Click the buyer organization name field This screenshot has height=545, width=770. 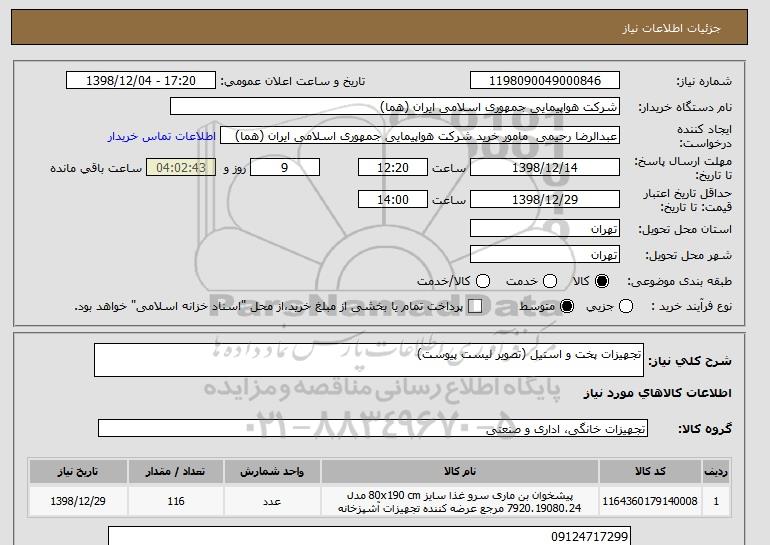tap(395, 107)
